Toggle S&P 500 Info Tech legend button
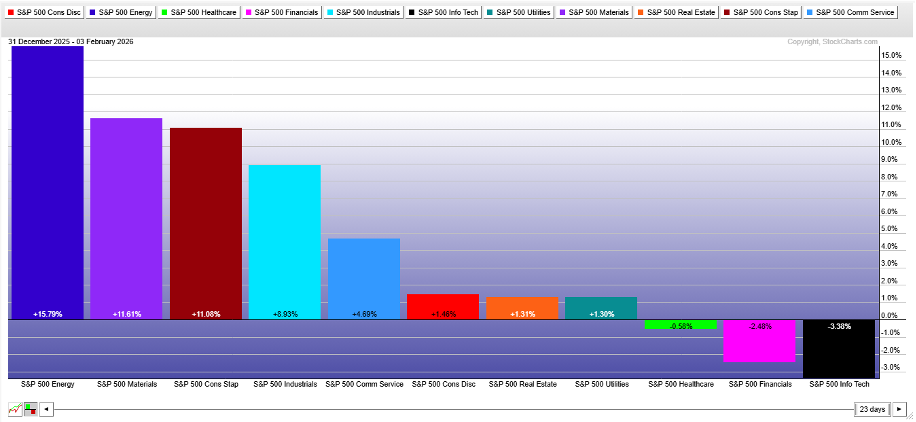Screen dimensions: 916x422 tap(442, 12)
